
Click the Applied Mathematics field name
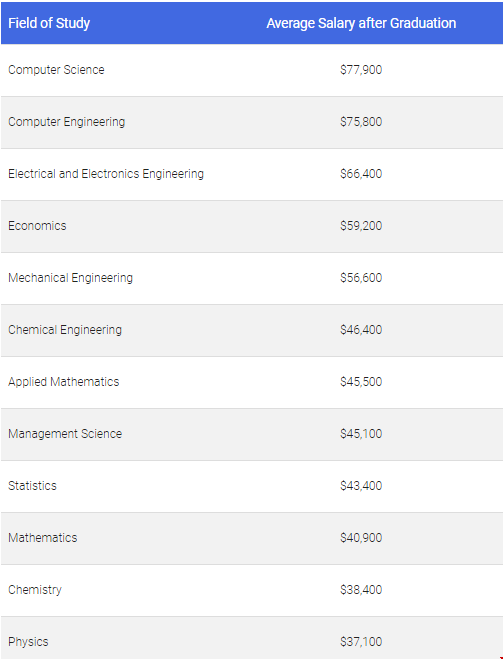[64, 382]
